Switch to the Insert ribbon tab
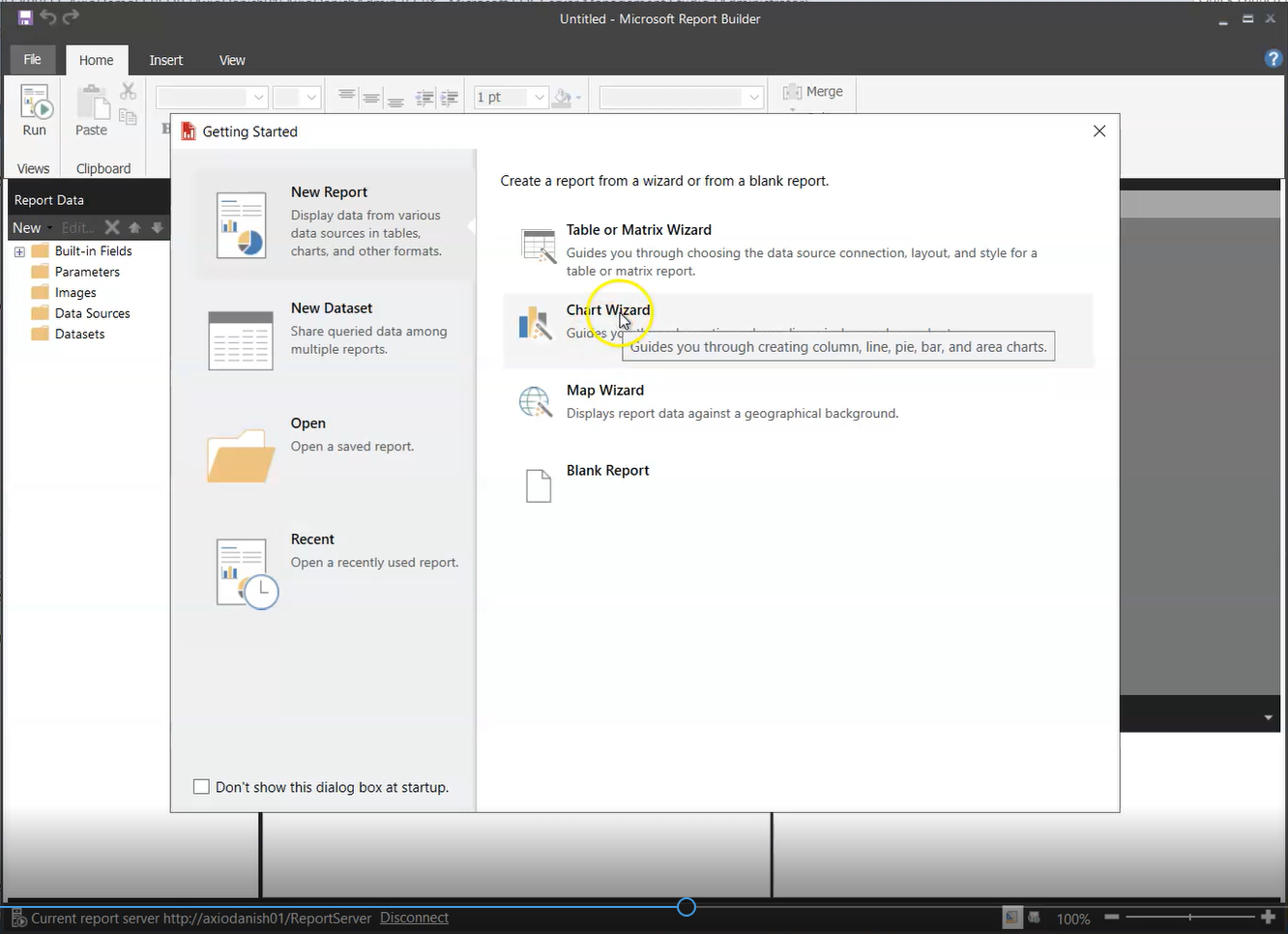 point(165,60)
